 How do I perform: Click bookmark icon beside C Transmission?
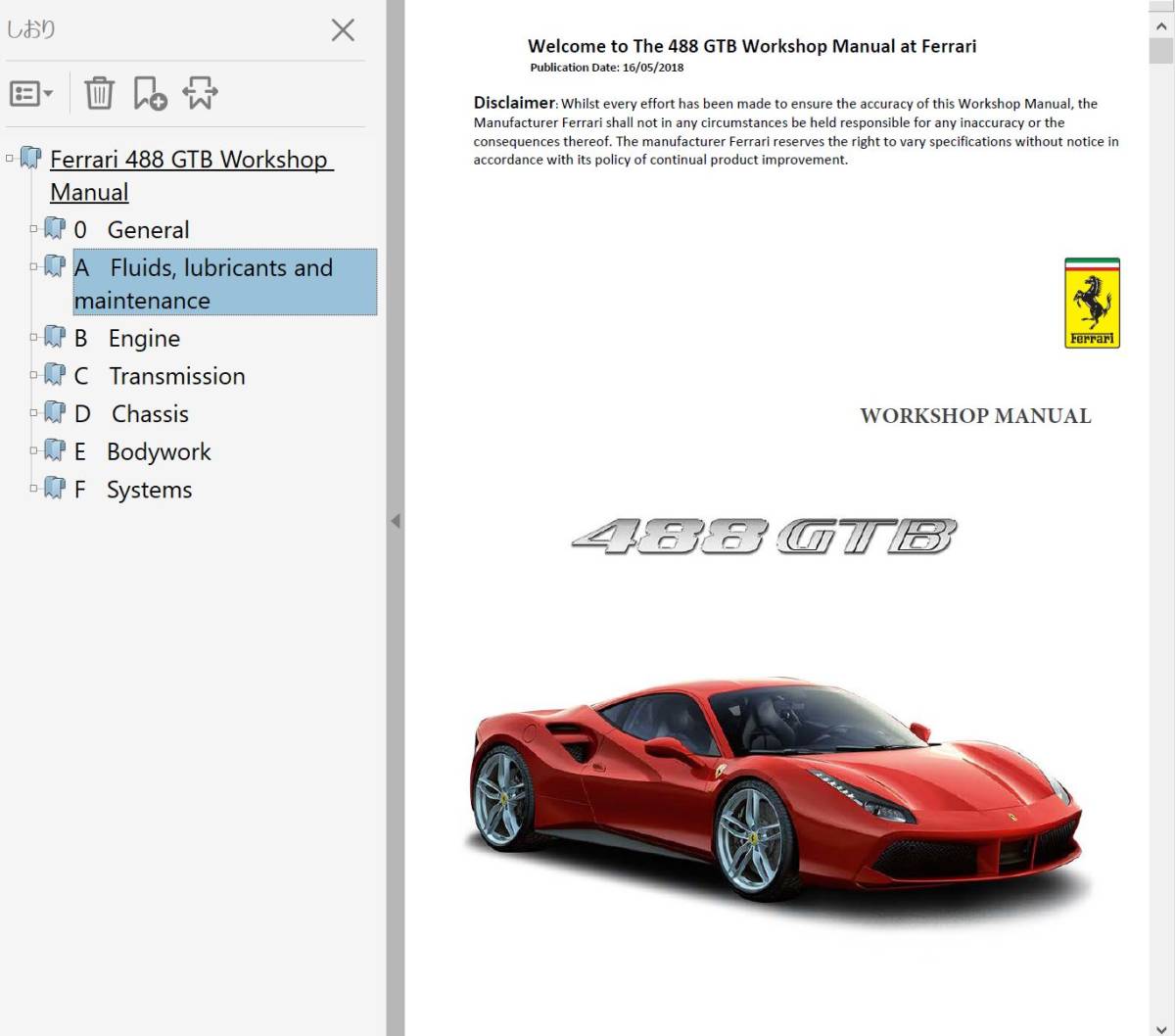[x=55, y=375]
